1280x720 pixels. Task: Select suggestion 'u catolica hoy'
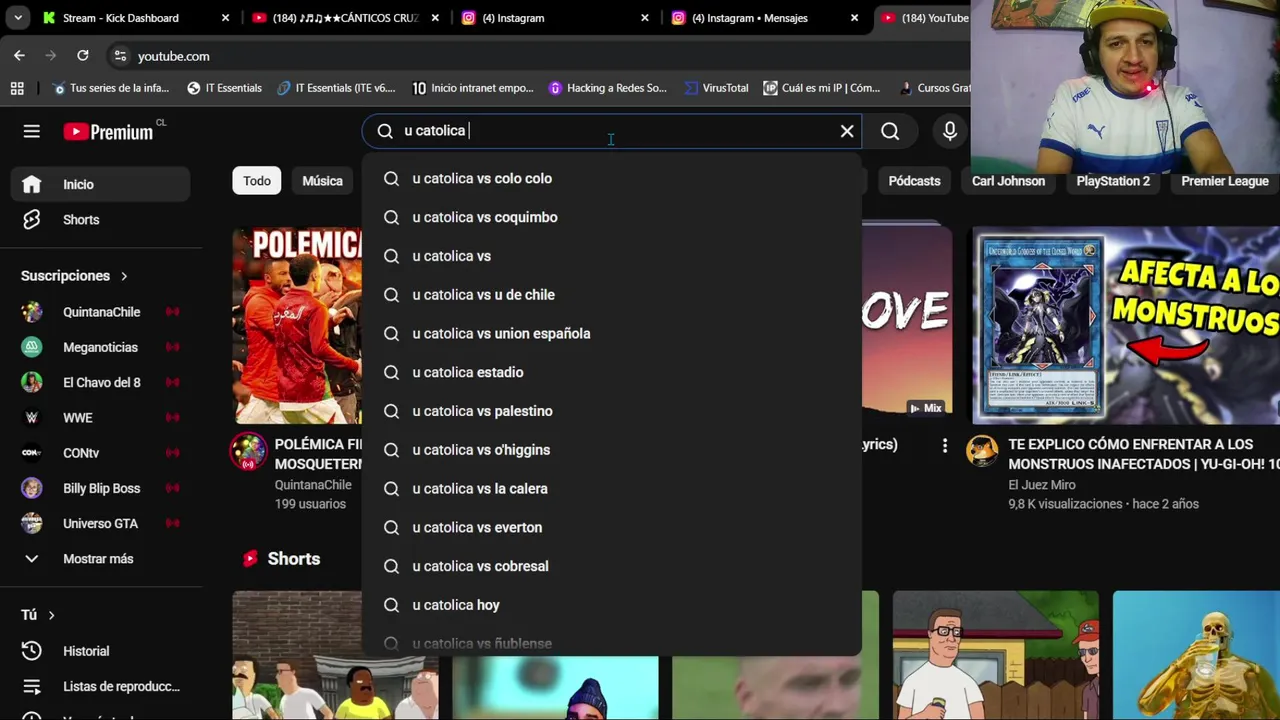pyautogui.click(x=611, y=605)
